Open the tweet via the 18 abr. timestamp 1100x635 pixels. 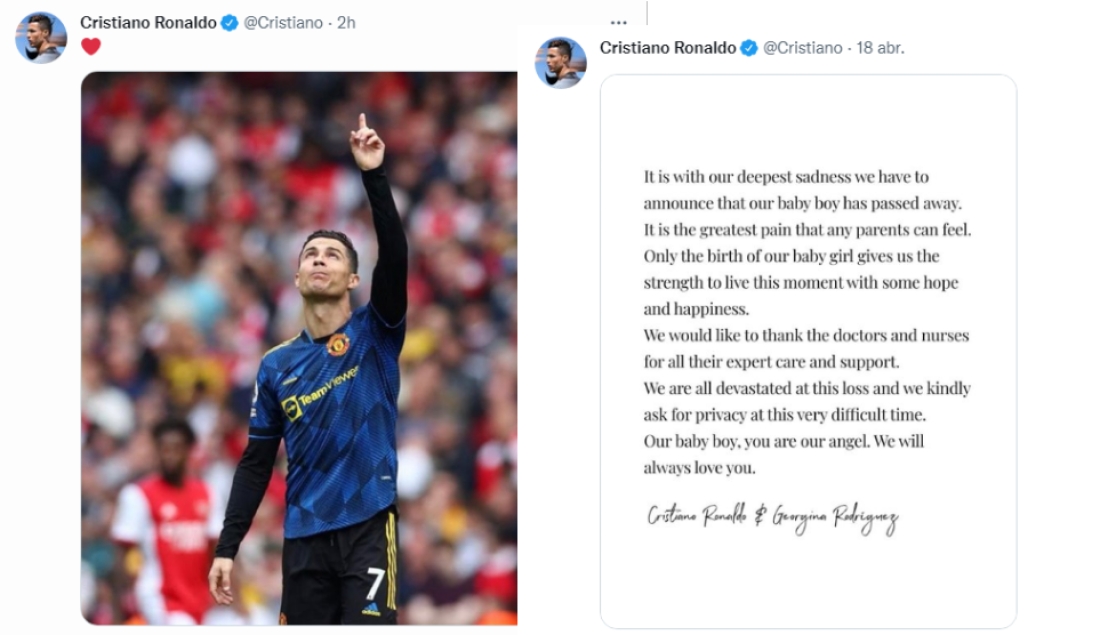coord(880,48)
